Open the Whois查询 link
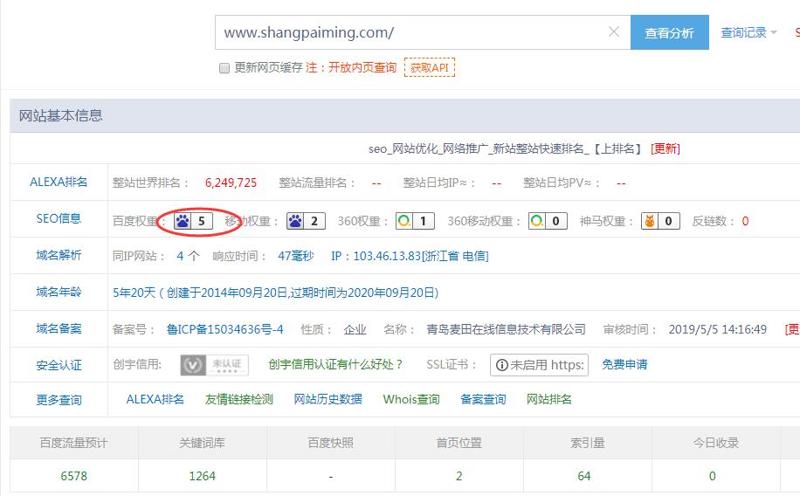This screenshot has width=800, height=496. point(411,399)
